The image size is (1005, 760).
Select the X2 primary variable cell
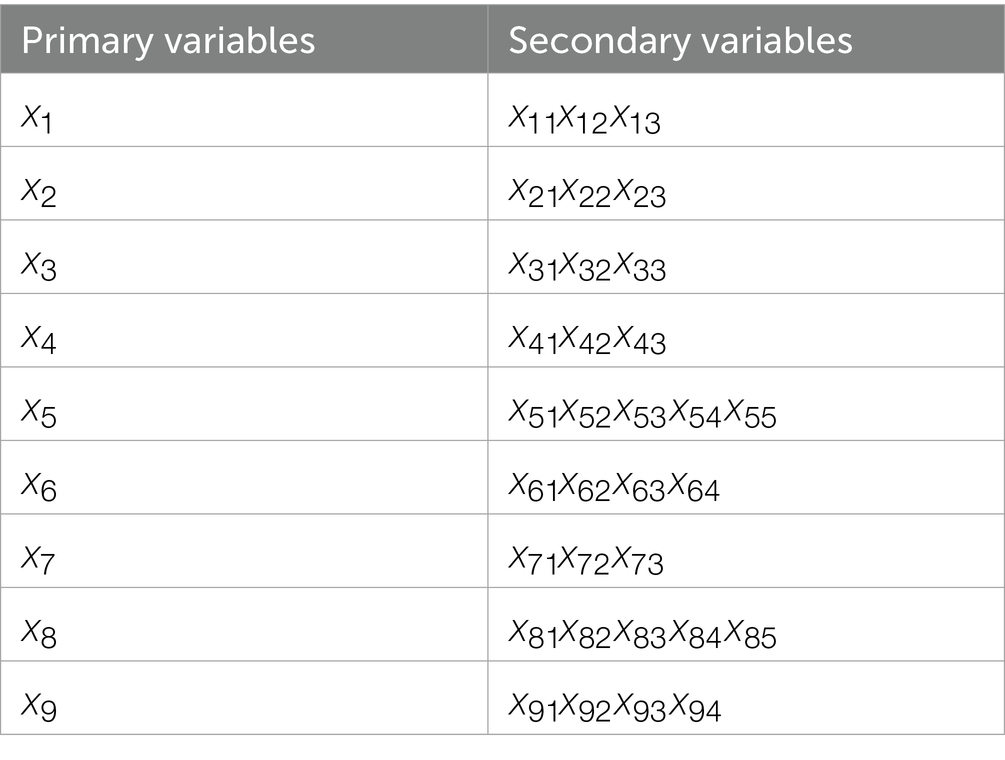pyautogui.click(x=40, y=193)
